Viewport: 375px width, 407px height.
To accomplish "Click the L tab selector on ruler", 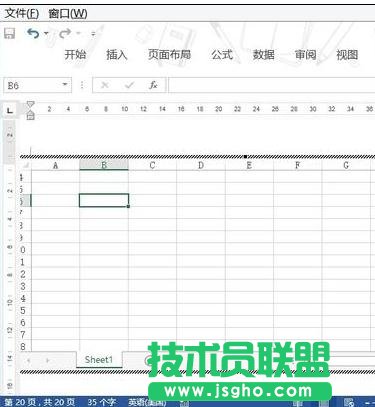I will (10, 110).
